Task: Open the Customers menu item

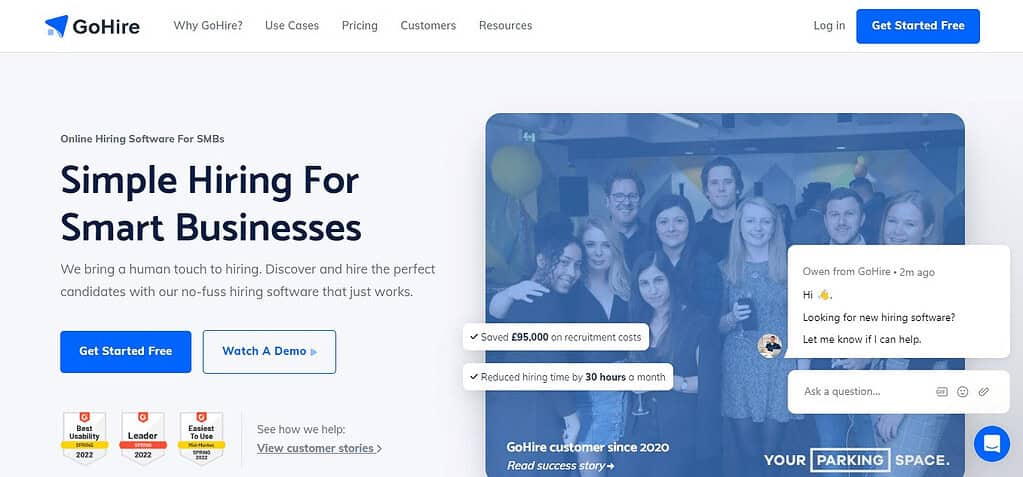Action: pos(428,25)
